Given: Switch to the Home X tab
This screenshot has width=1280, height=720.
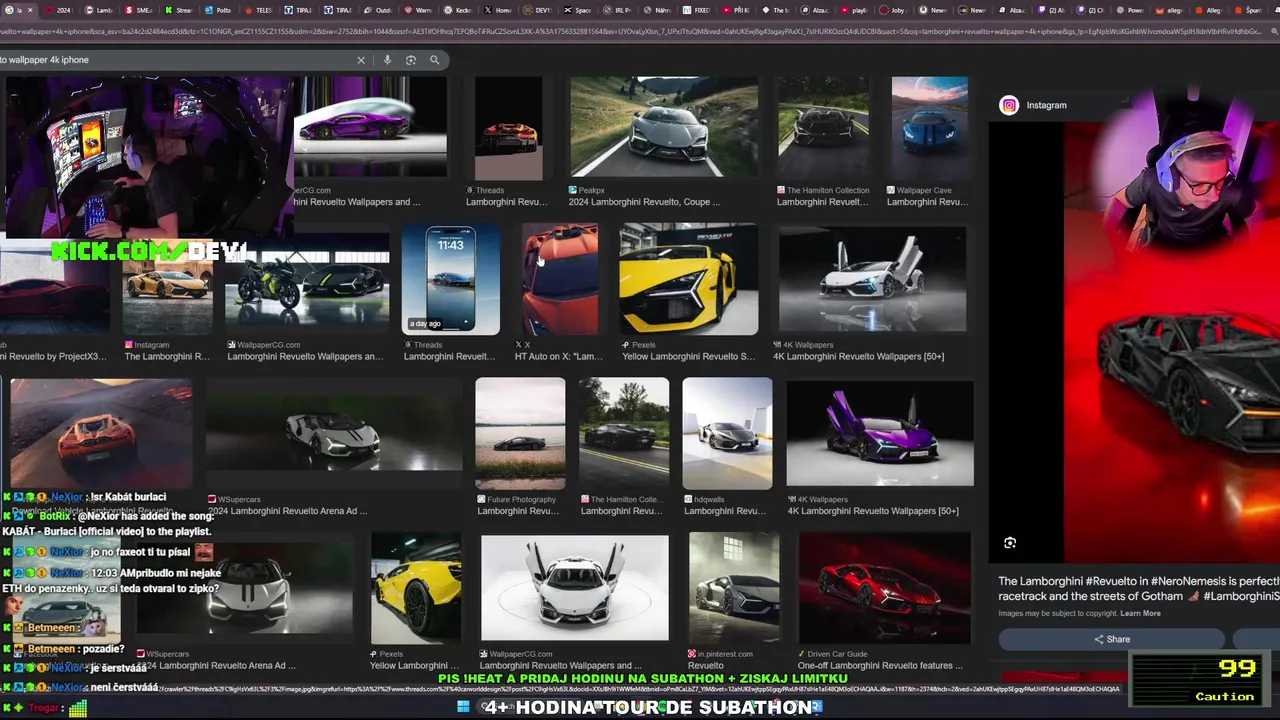Looking at the screenshot, I should point(499,10).
